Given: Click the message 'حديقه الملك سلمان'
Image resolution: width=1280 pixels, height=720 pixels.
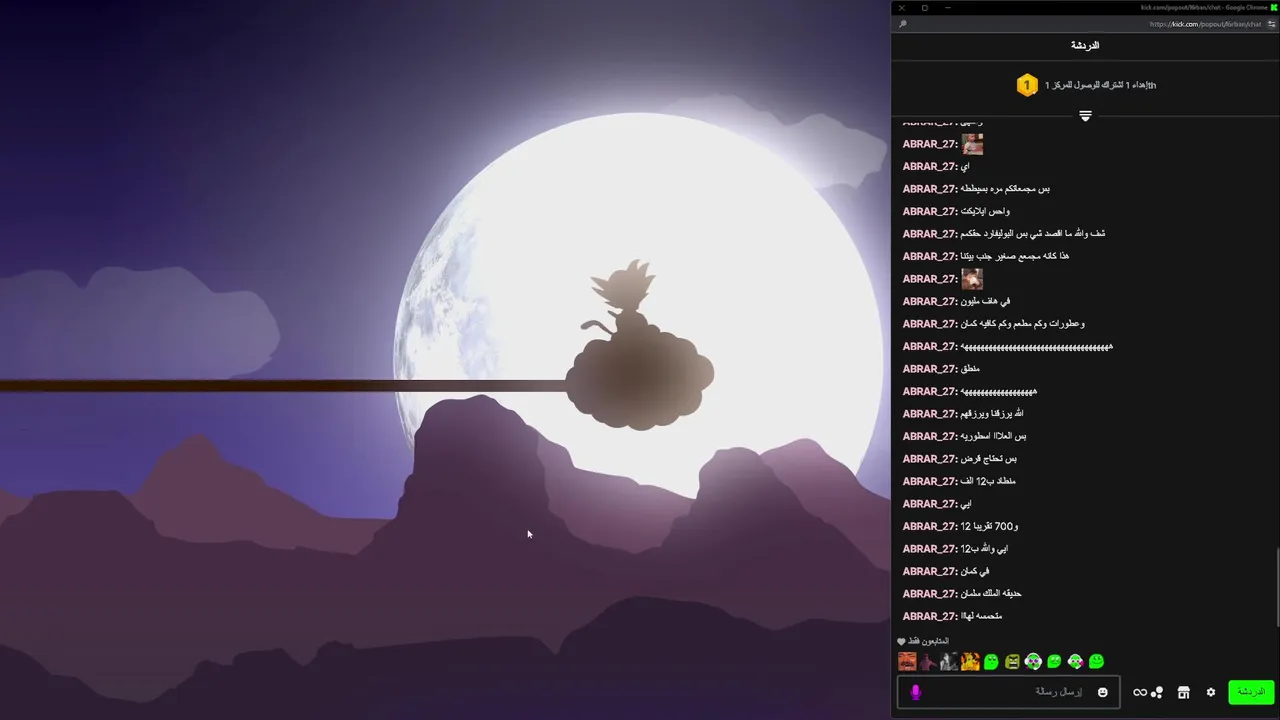Looking at the screenshot, I should click(991, 594).
